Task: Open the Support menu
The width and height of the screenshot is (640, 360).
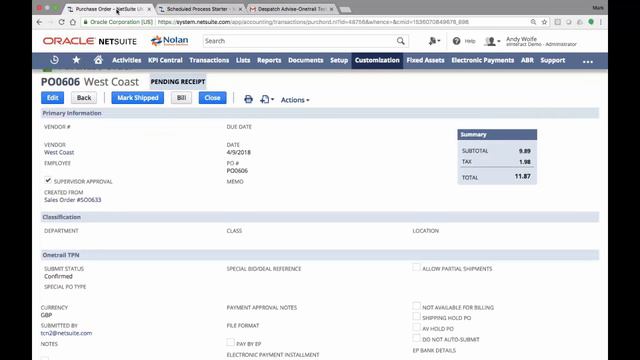Action: pos(553,60)
